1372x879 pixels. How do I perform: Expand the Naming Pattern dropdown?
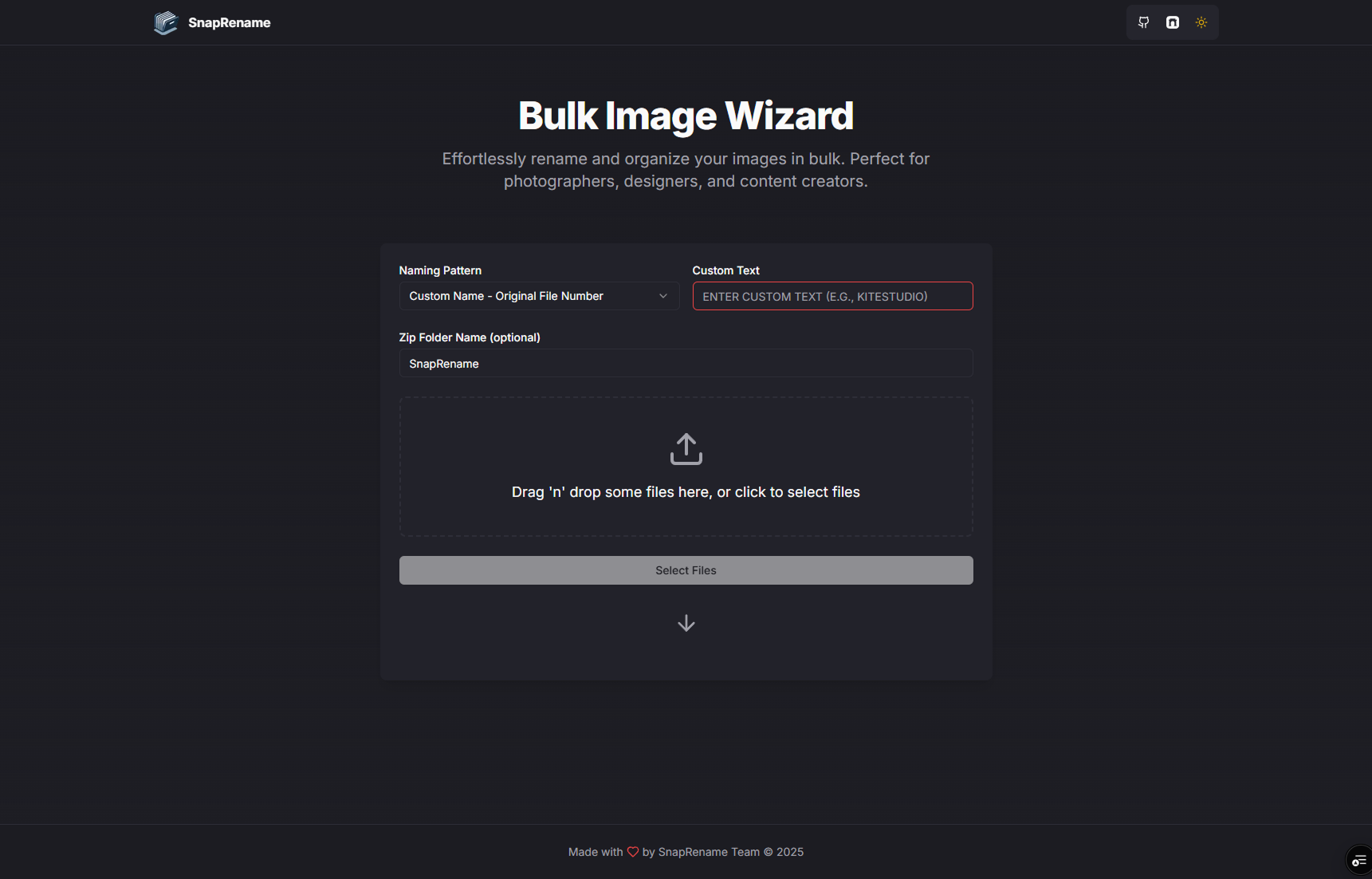539,296
